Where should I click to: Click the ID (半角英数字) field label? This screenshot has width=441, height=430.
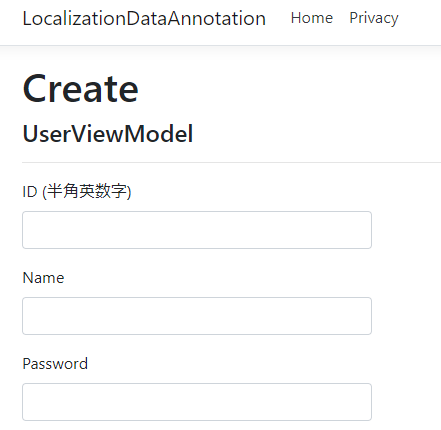[77, 192]
